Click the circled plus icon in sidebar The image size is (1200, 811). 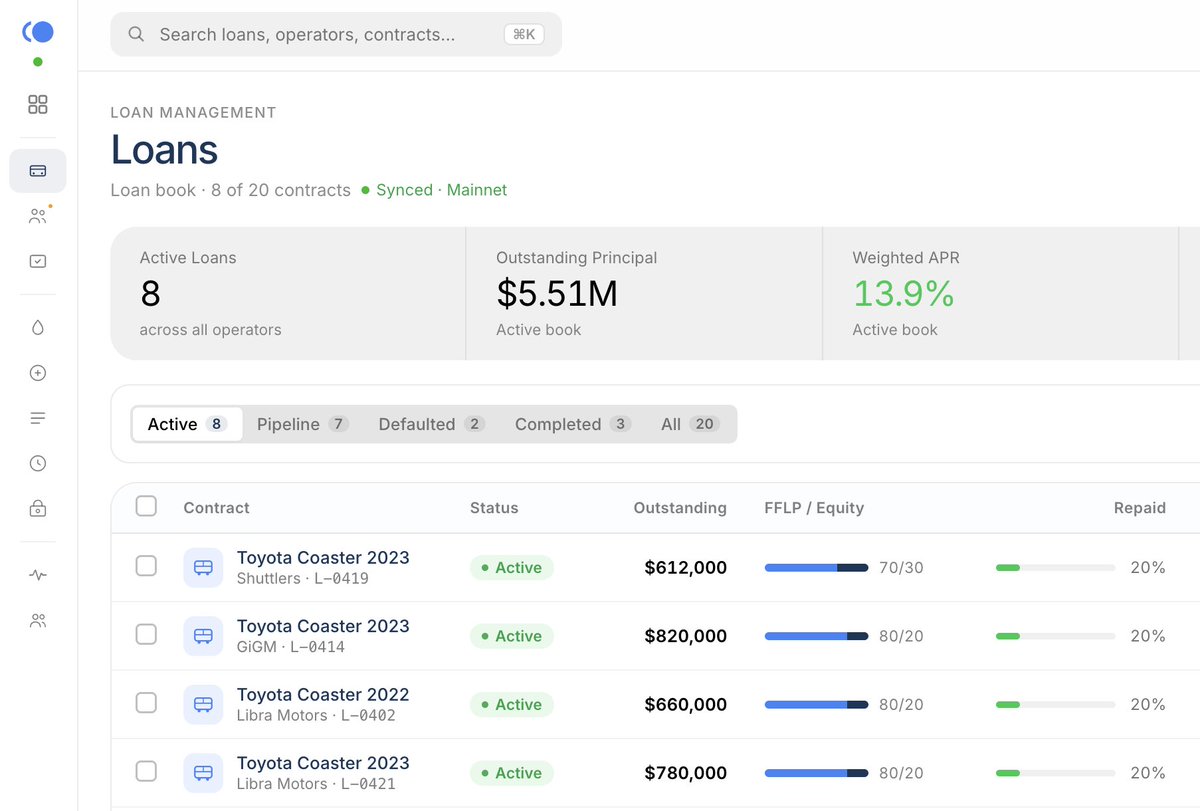coord(38,373)
